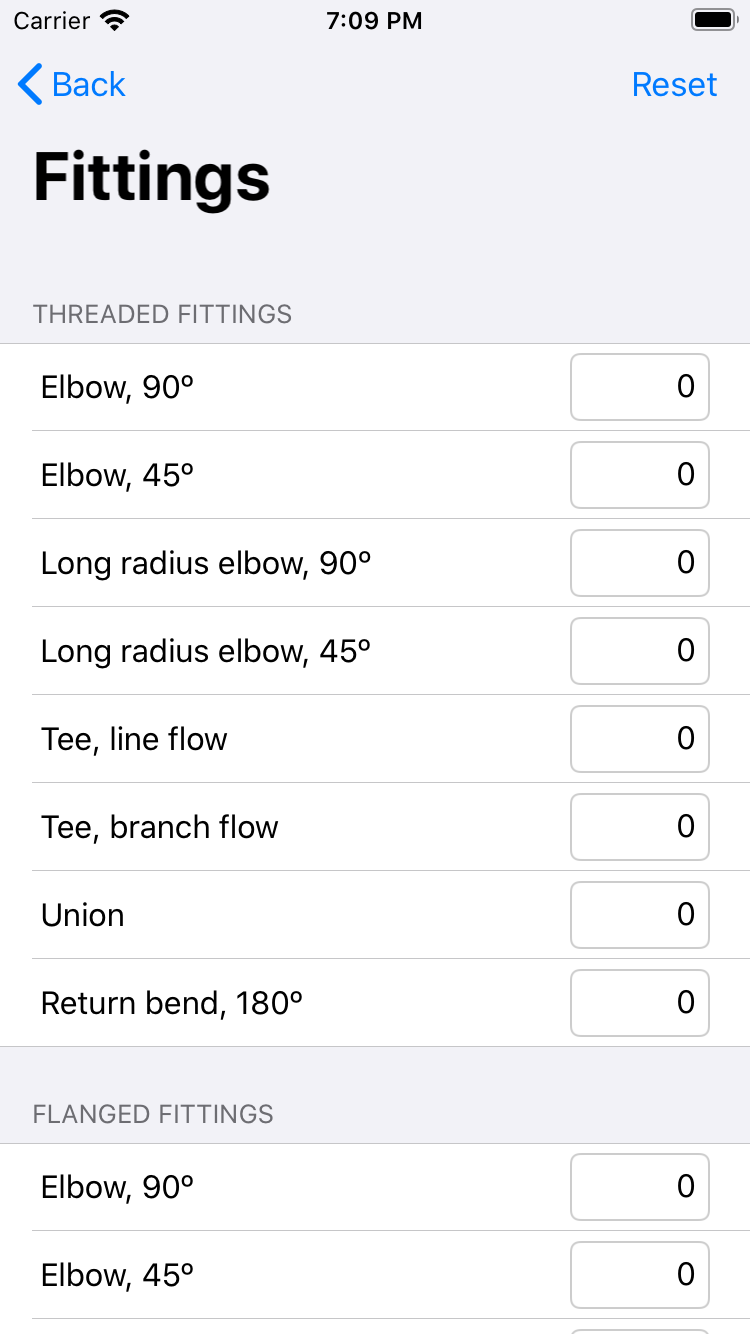Tap the Tee, branch flow label

(x=160, y=828)
